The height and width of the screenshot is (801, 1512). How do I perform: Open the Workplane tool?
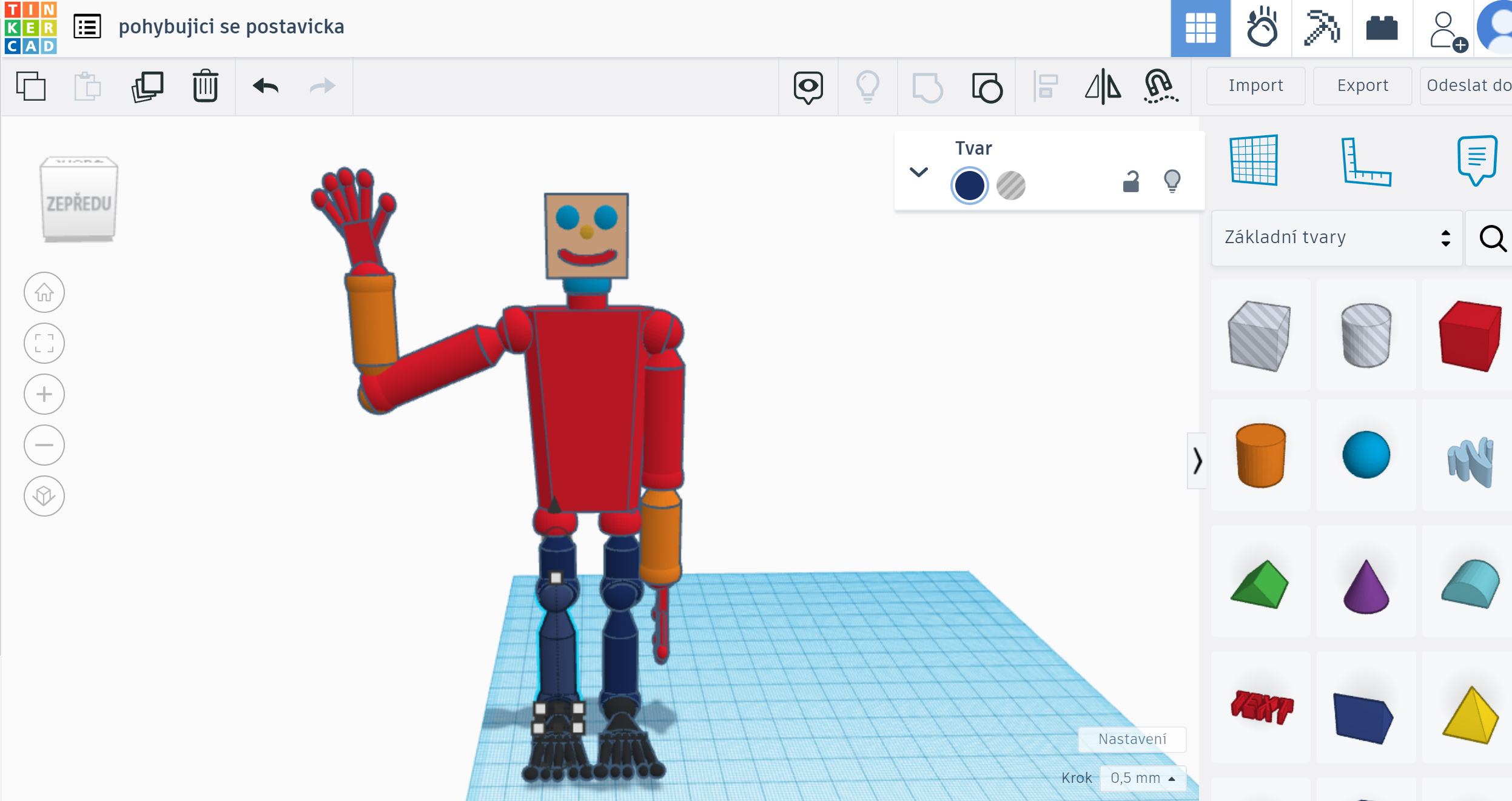1254,160
